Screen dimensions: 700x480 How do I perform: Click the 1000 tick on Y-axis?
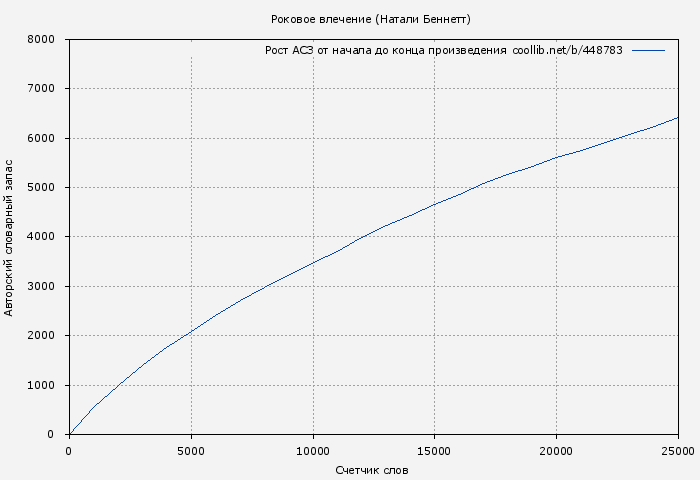pos(40,386)
